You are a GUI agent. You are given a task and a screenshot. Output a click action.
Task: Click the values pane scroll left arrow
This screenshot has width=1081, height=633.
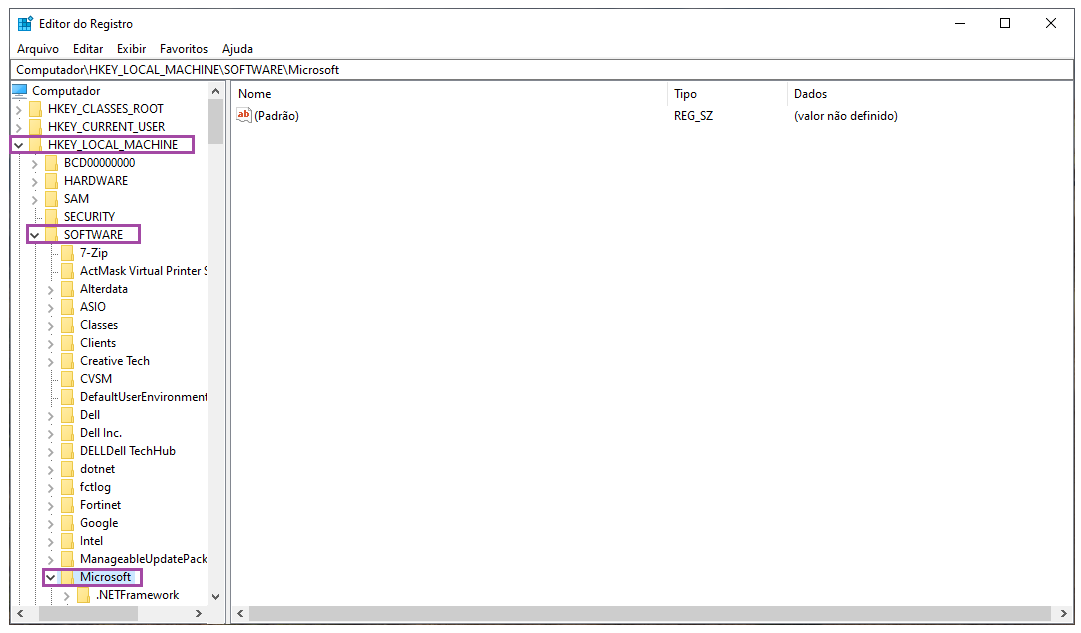241,613
